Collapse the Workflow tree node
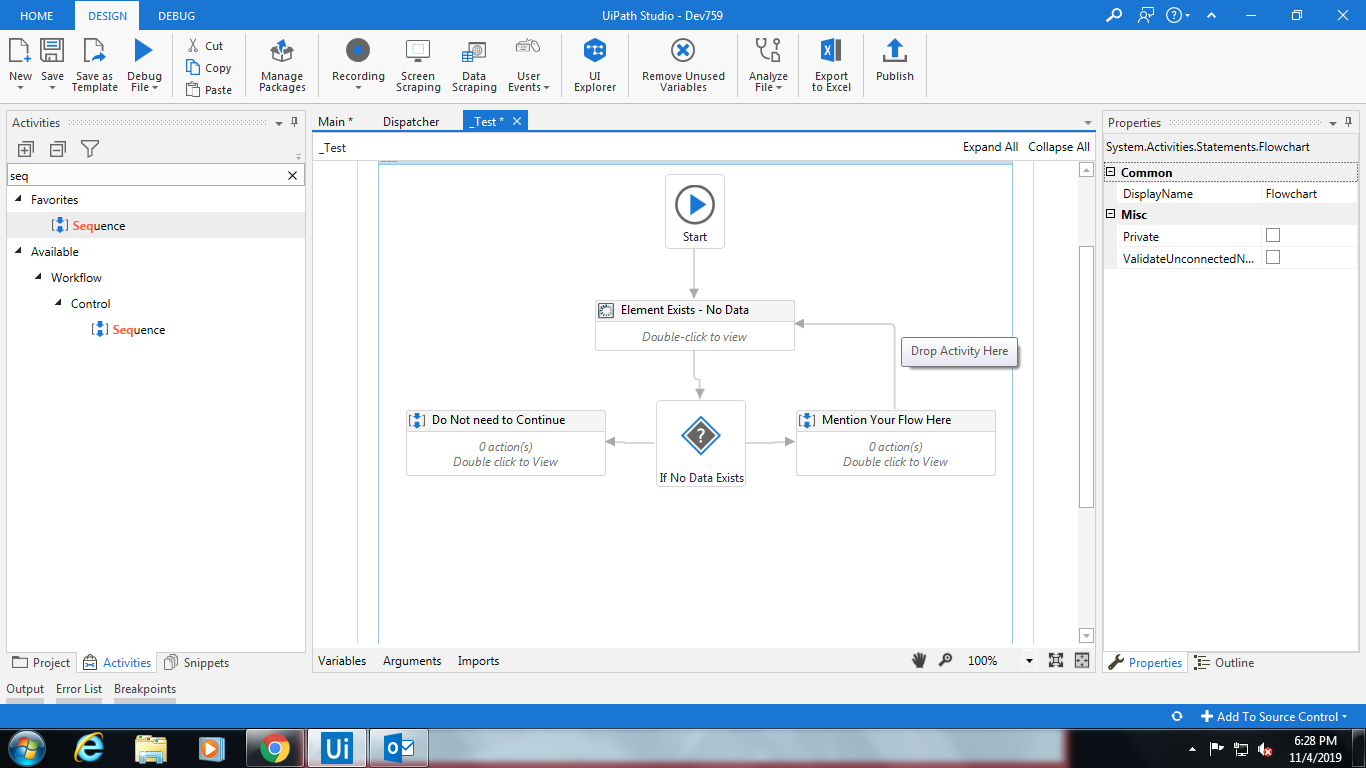Image resolution: width=1366 pixels, height=768 pixels. click(38, 278)
